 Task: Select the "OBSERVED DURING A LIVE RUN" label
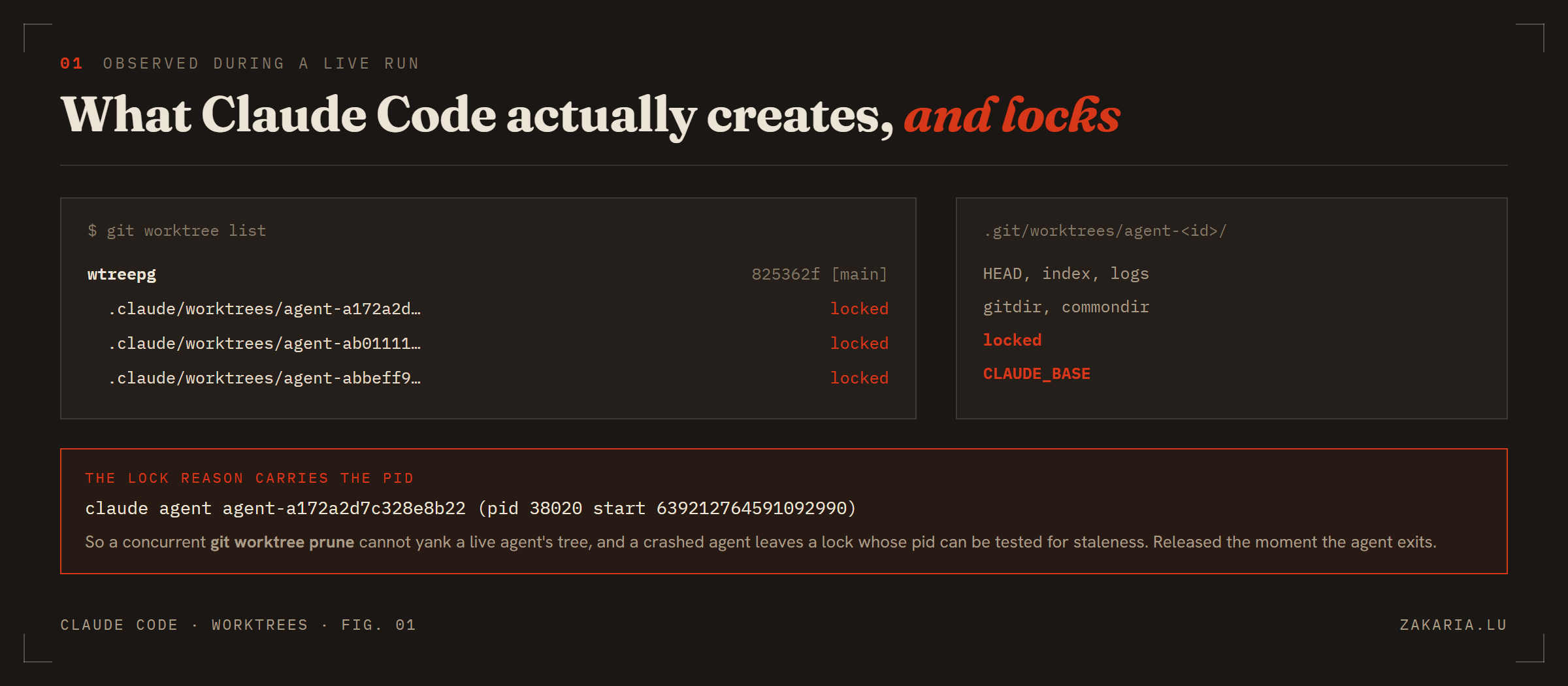(x=261, y=63)
